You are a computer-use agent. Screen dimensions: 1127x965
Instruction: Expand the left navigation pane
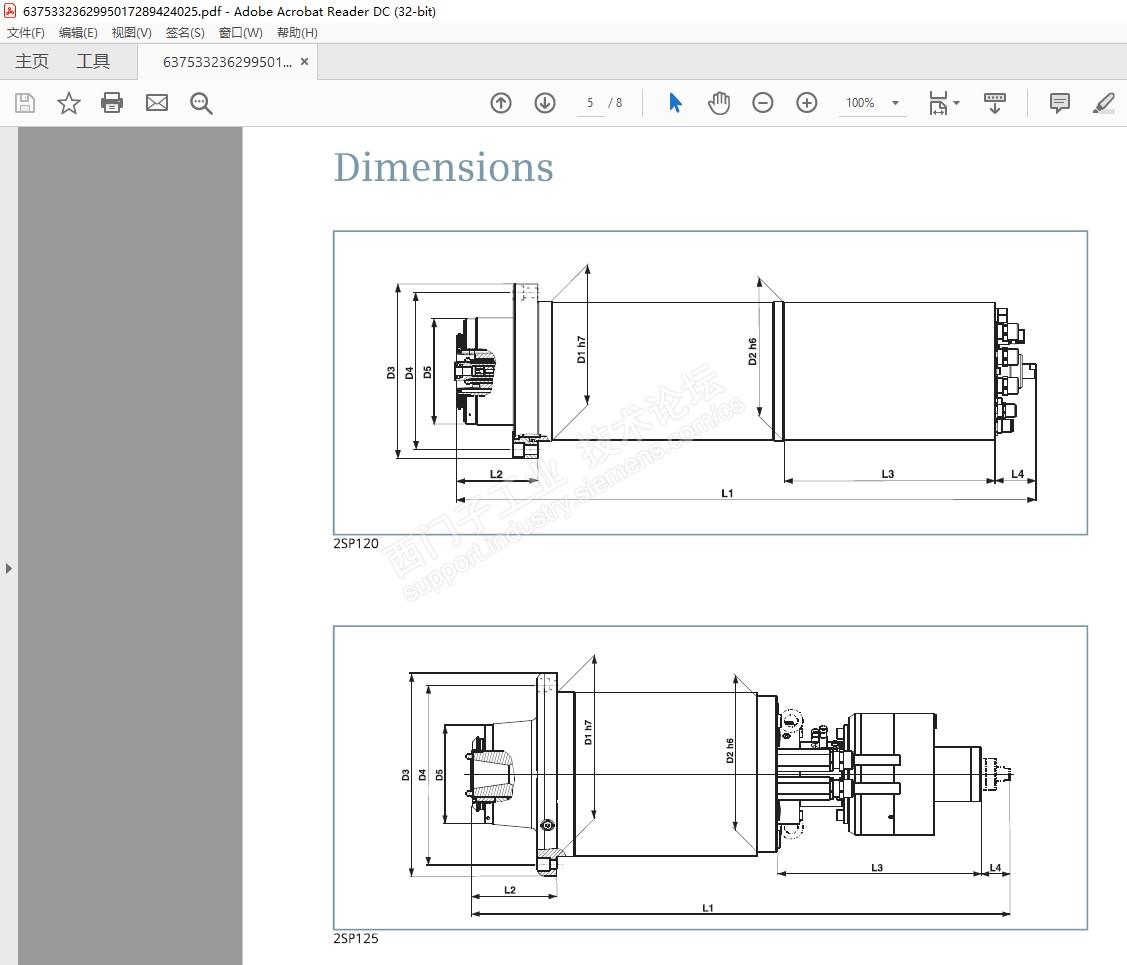tap(9, 568)
